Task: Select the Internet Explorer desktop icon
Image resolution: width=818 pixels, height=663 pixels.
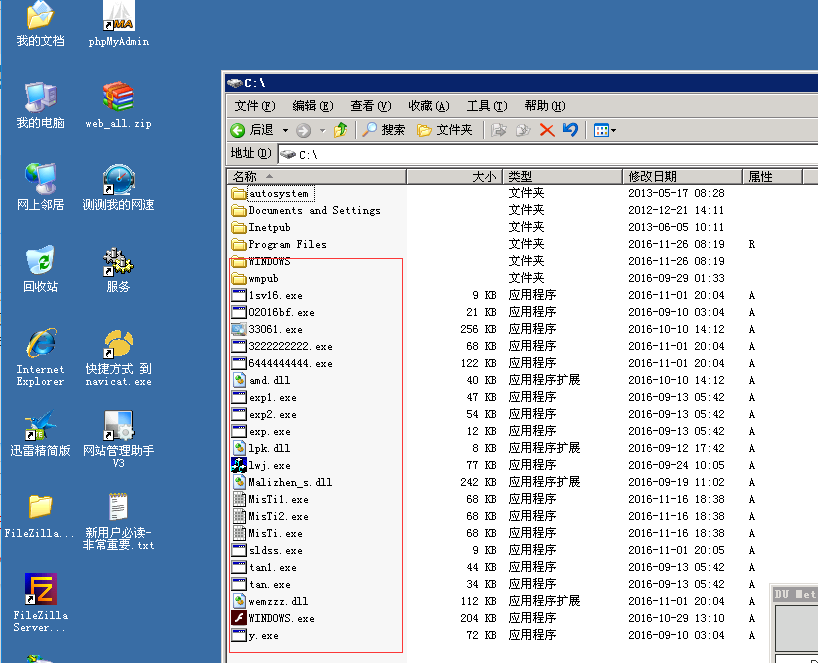Action: tap(40, 346)
